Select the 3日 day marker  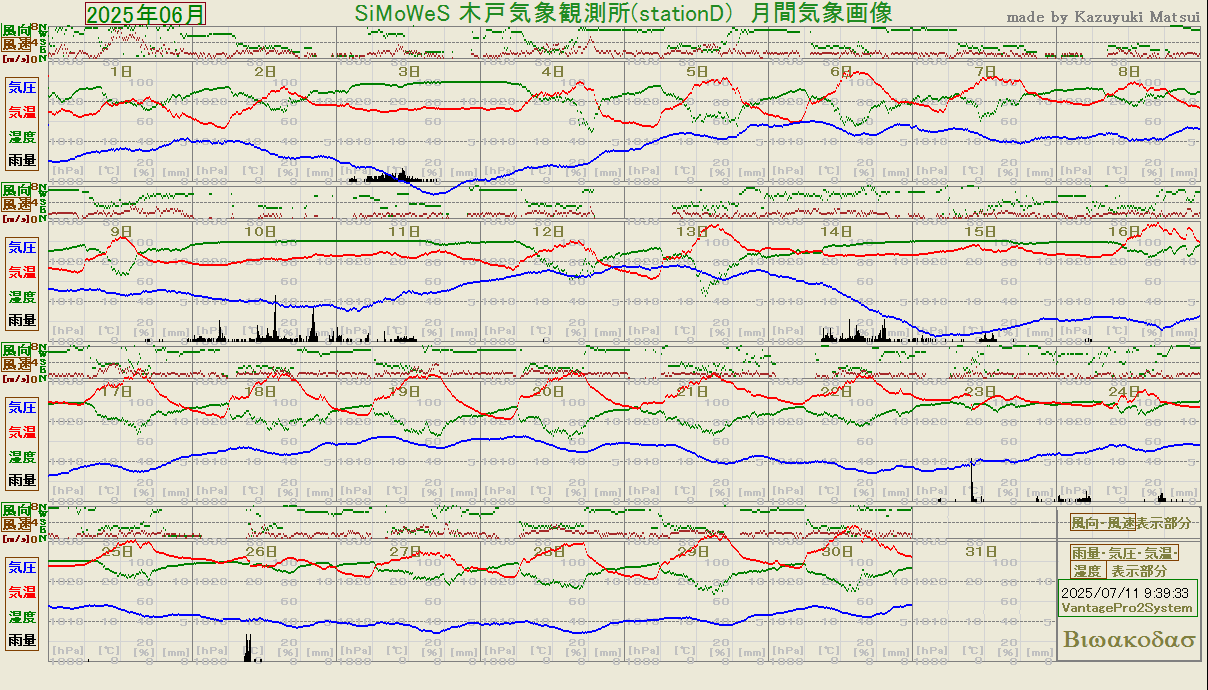[409, 72]
